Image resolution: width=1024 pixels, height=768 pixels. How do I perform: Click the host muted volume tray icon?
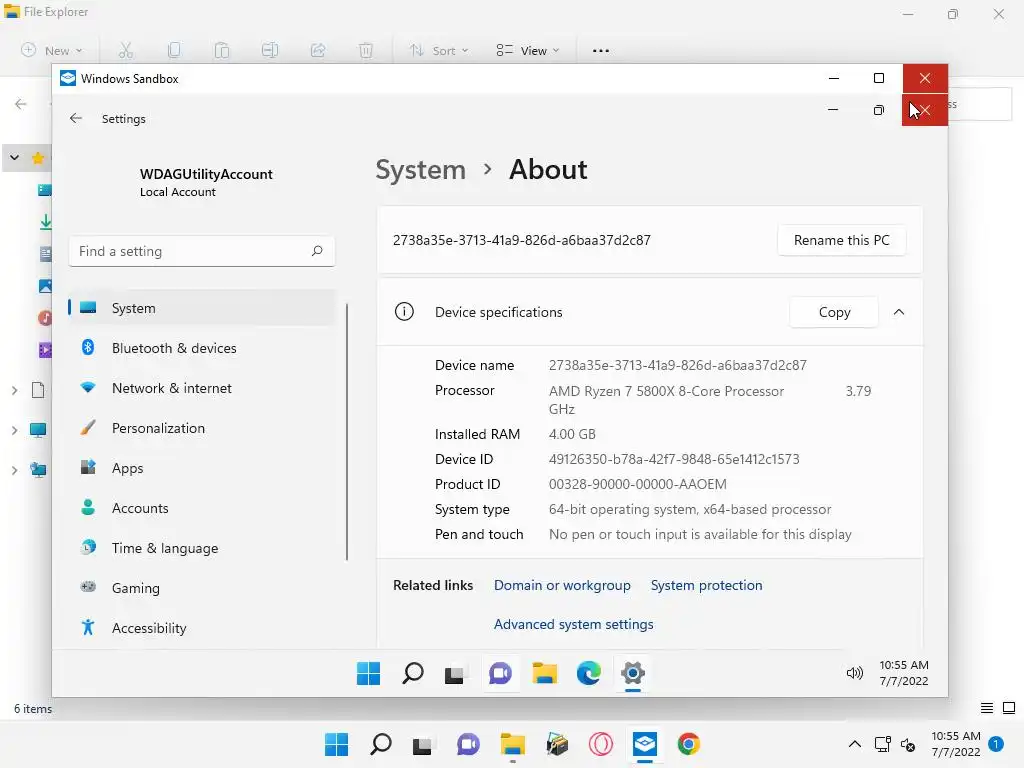click(x=908, y=744)
